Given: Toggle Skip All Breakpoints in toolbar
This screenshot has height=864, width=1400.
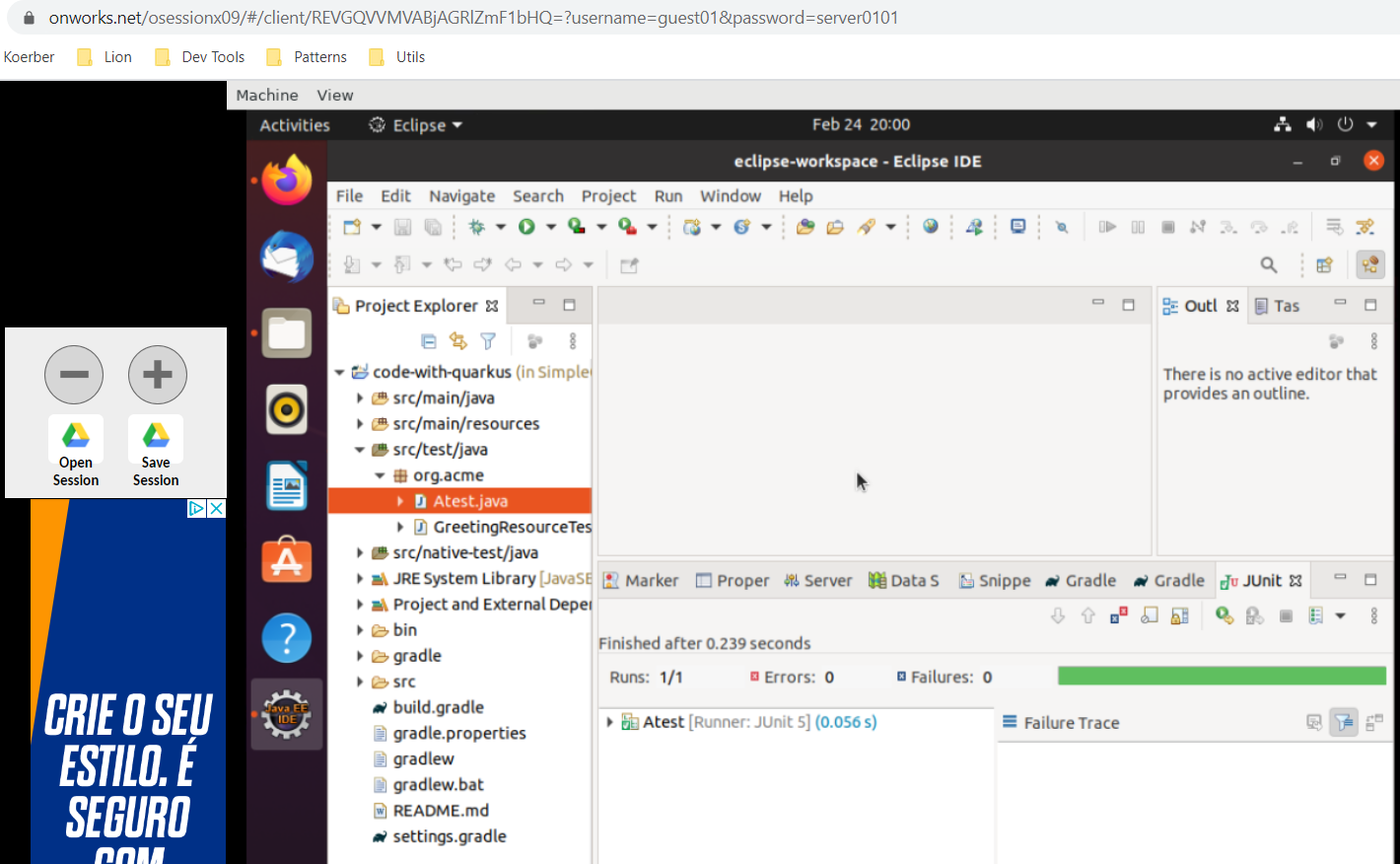Looking at the screenshot, I should (x=1062, y=227).
